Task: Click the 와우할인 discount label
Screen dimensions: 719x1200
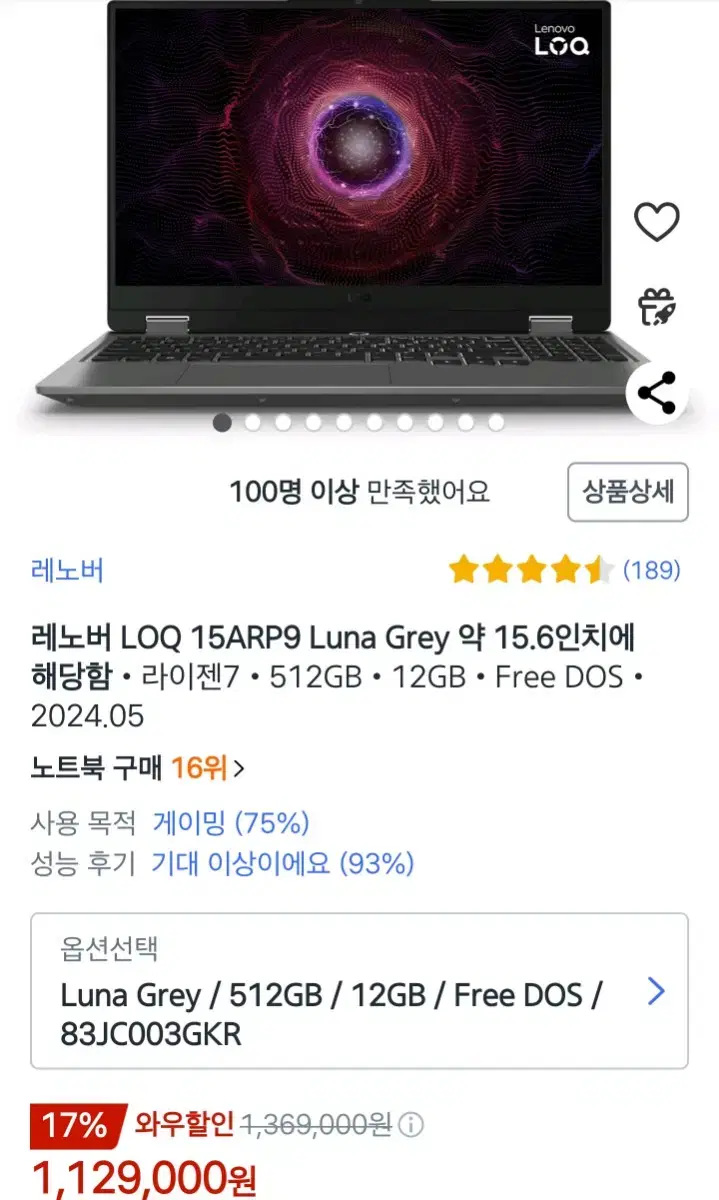Action: pos(184,1125)
